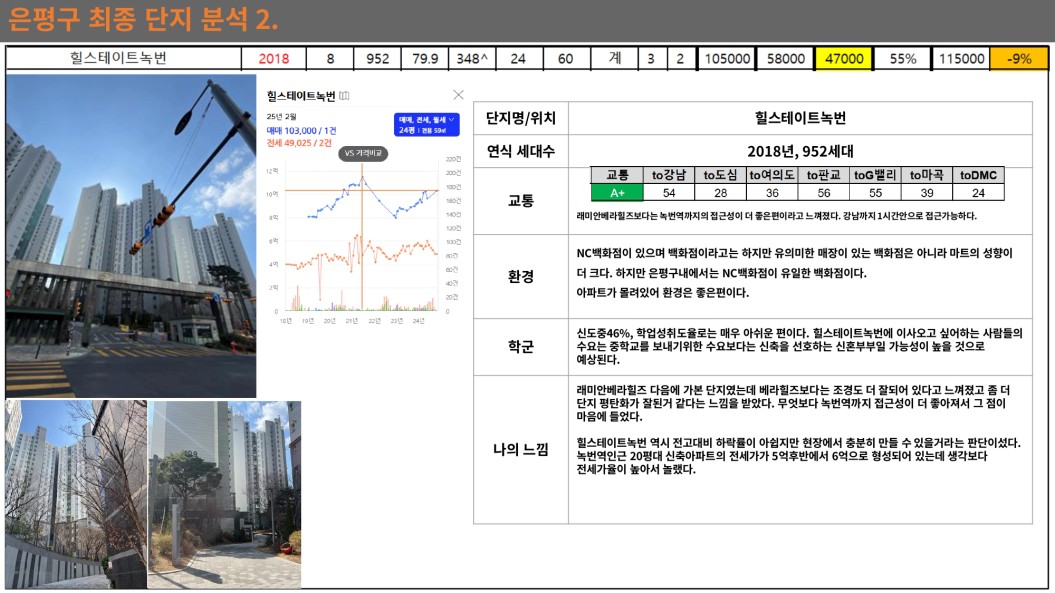Click the line 아파트가 몰려있어 환경은 좋은편이다.
Screen dimensions: 1055x593
point(663,293)
